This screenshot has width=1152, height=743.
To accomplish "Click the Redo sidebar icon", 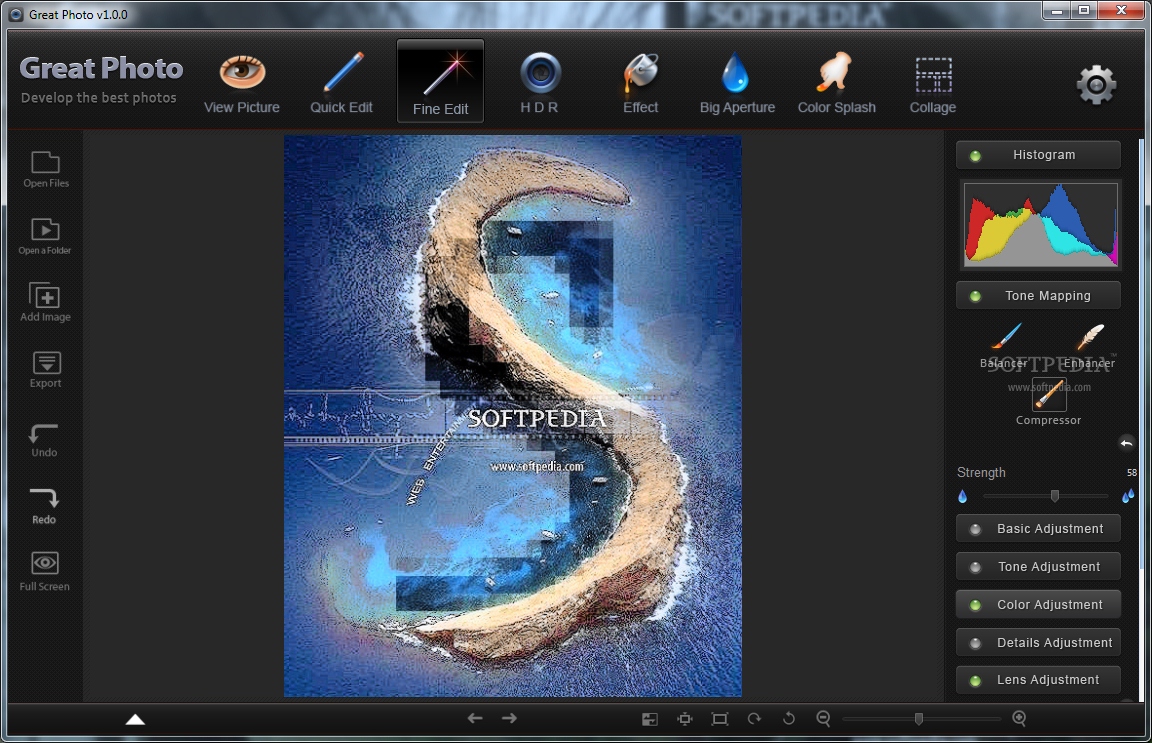I will [x=44, y=506].
